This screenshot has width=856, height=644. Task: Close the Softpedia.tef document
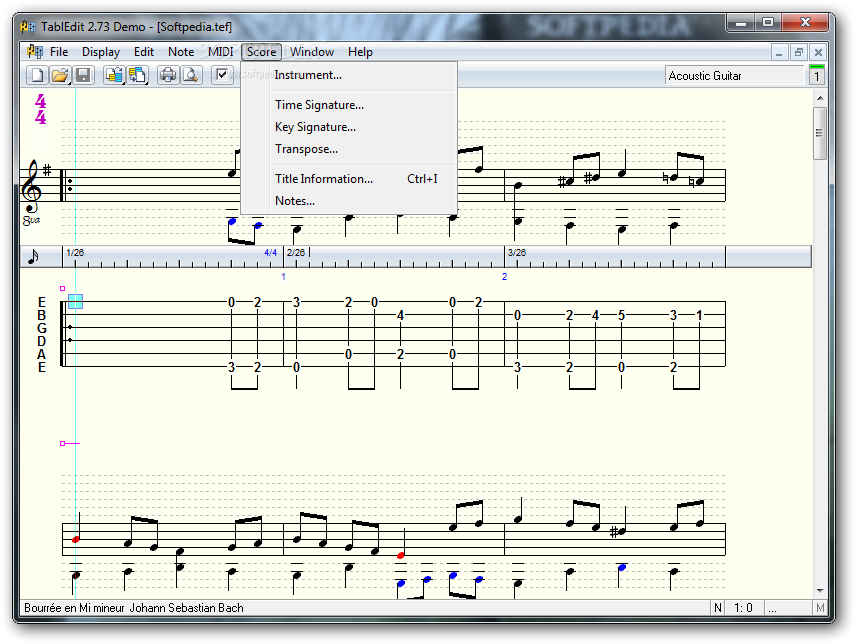click(818, 53)
